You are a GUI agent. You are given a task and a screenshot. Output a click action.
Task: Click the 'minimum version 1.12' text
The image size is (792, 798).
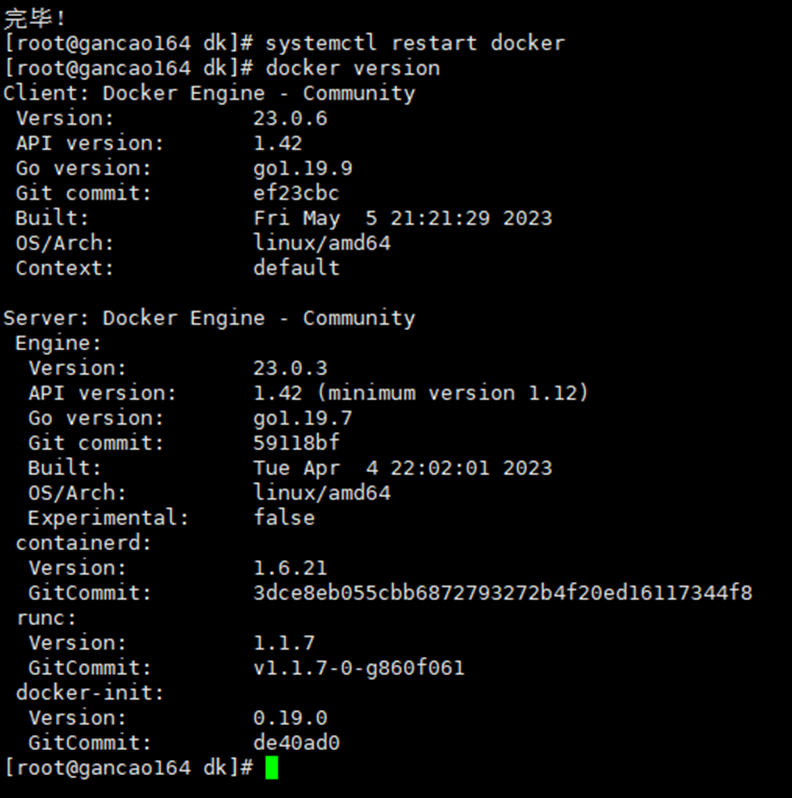(452, 393)
